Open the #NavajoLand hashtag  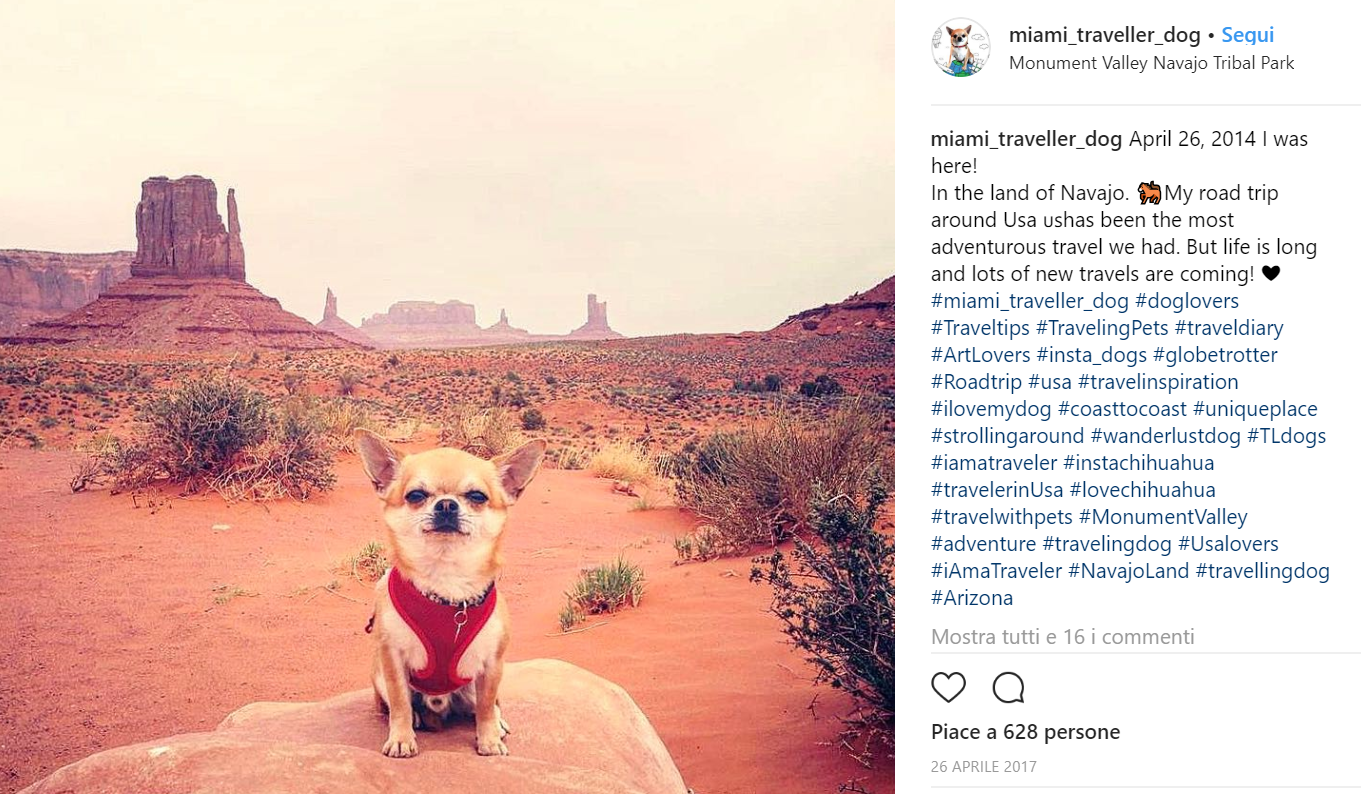[1128, 571]
